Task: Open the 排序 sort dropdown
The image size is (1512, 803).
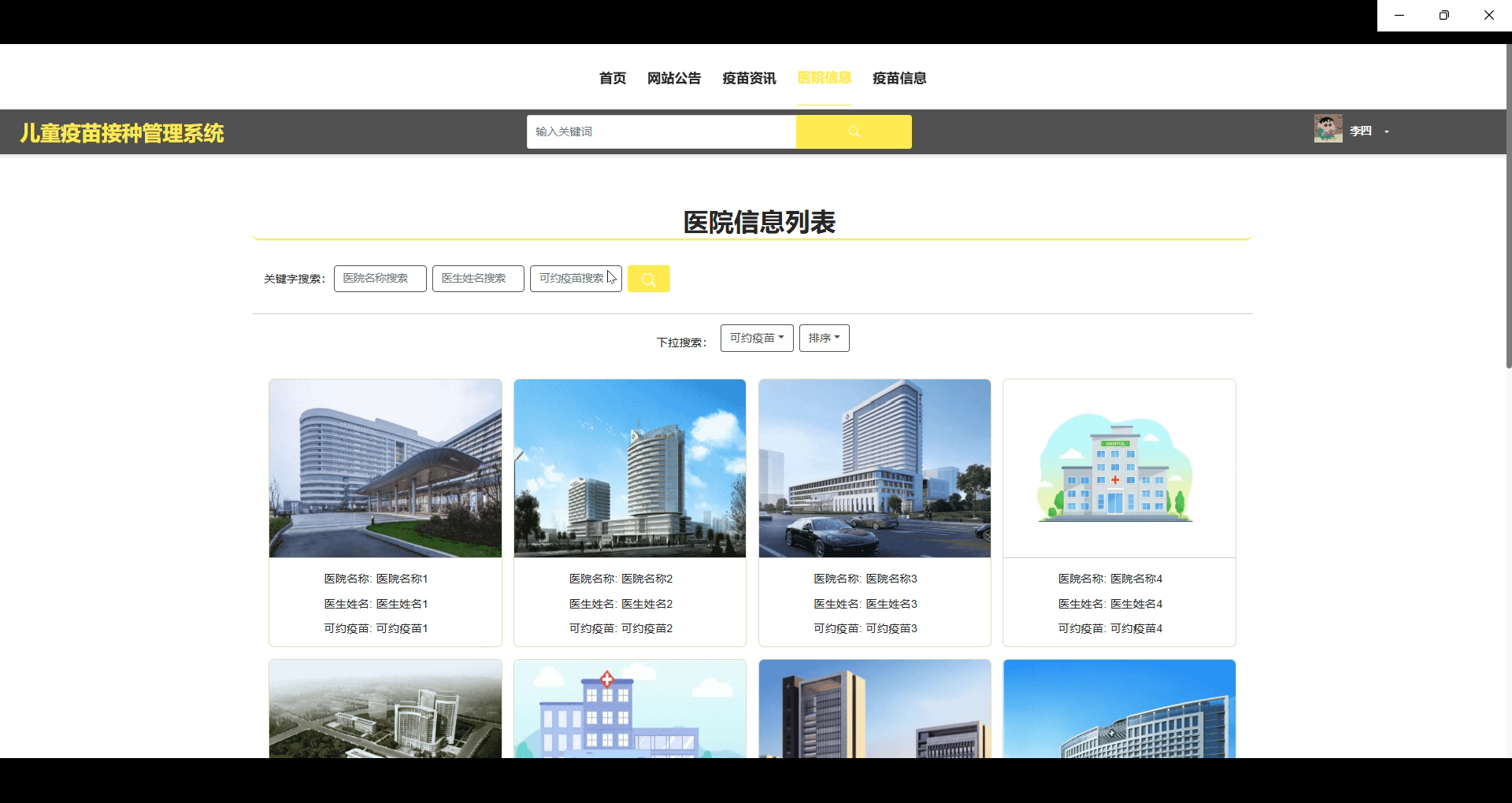Action: 825,338
